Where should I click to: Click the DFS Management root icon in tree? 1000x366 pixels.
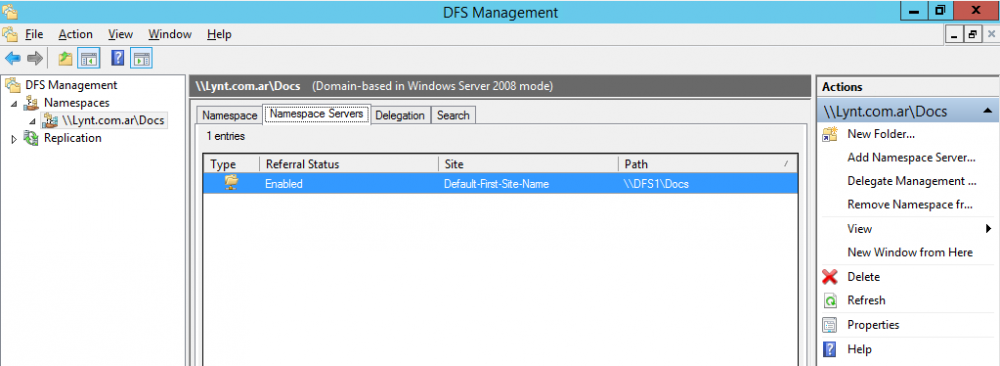point(13,85)
